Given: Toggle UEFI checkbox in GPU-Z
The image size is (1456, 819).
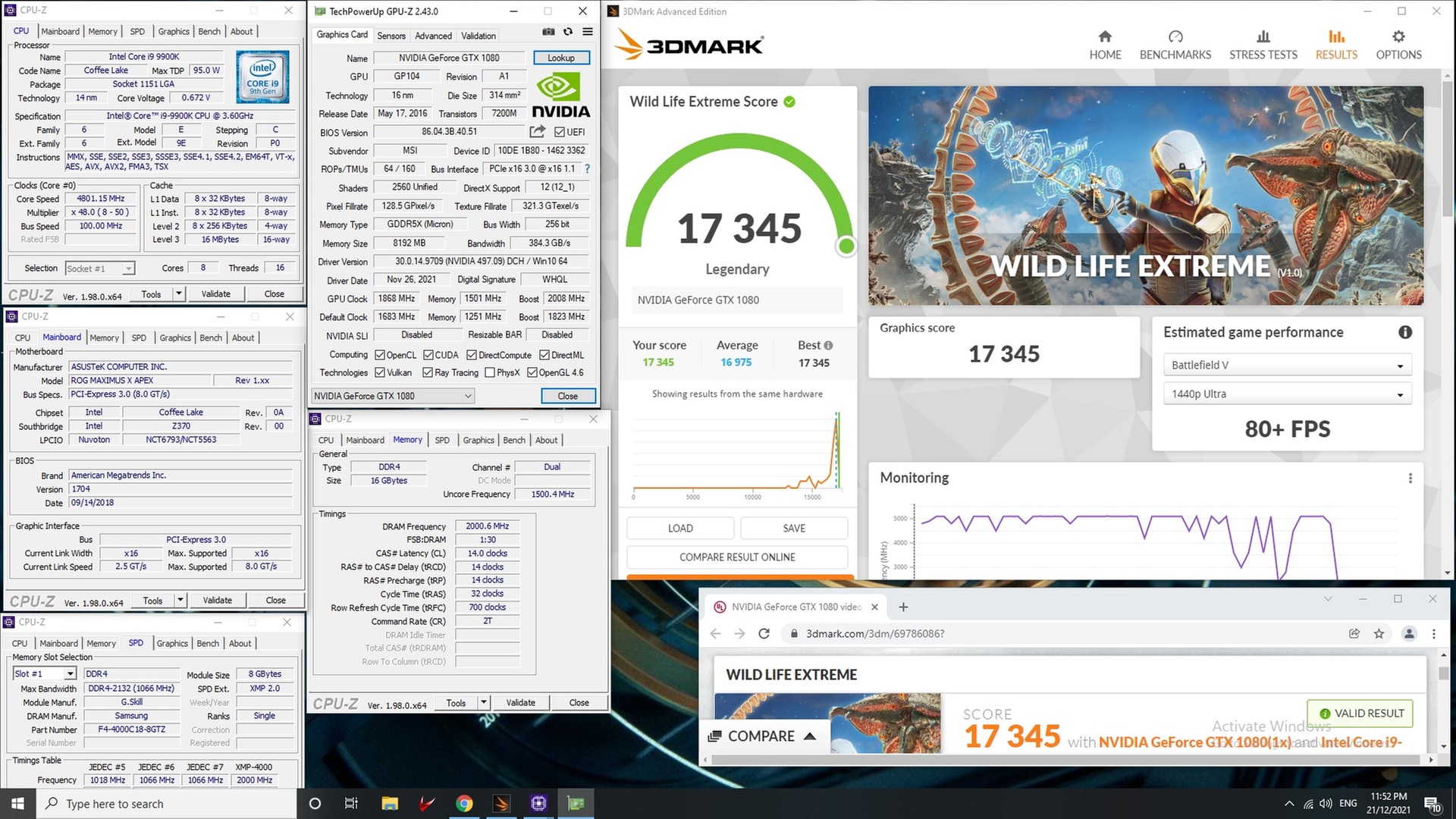Looking at the screenshot, I should (560, 132).
